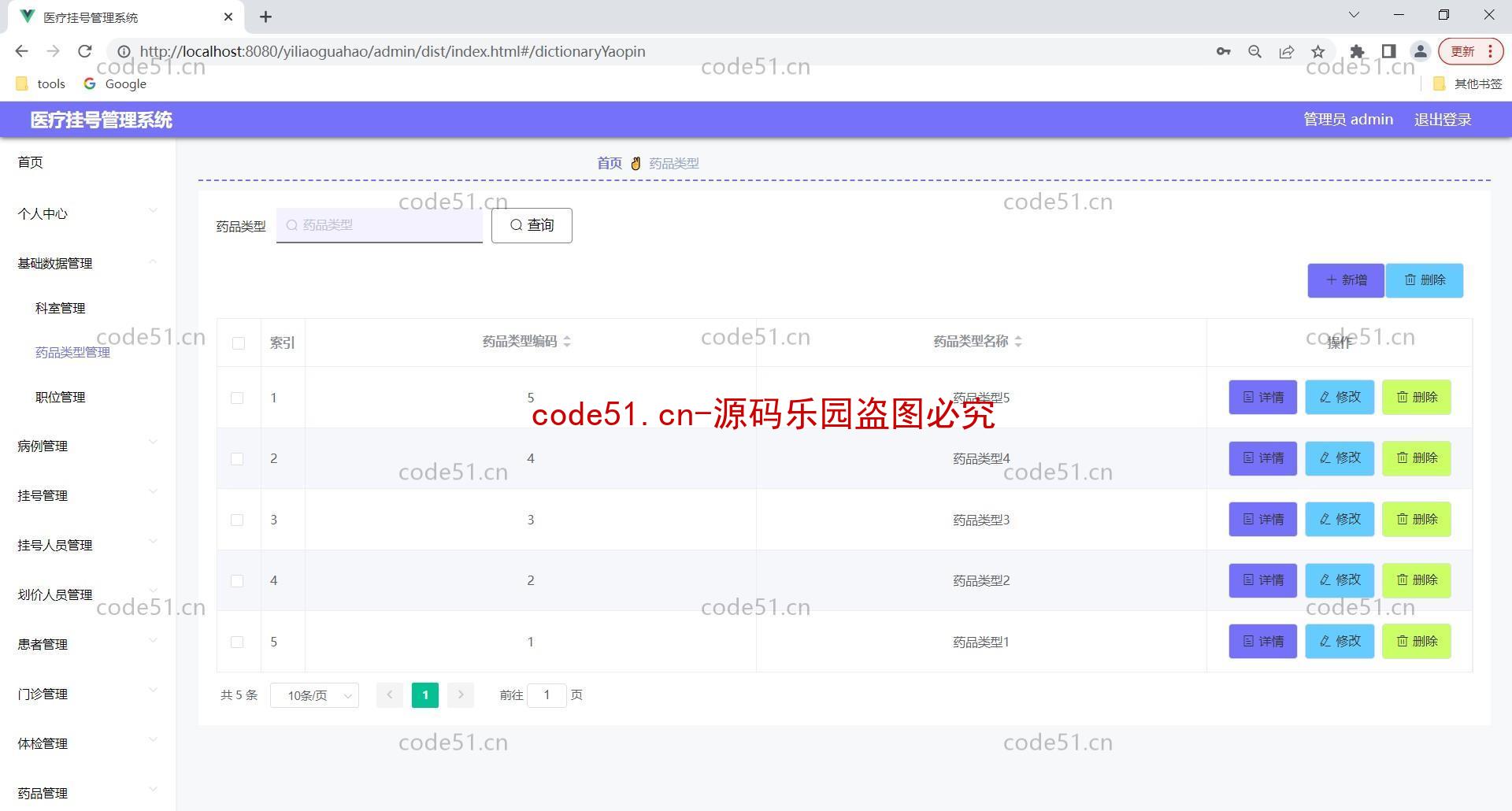Expand the 药品管理 menu
Image resolution: width=1512 pixels, height=811 pixels.
click(87, 793)
